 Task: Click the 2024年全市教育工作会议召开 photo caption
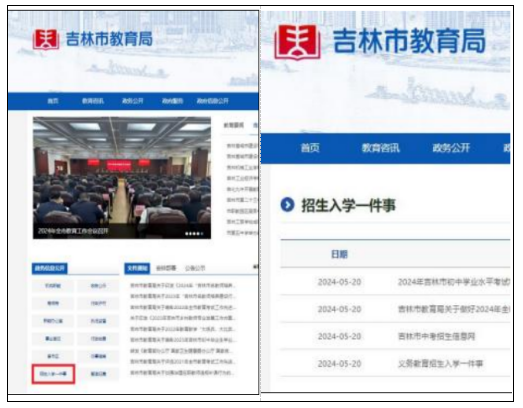click(73, 231)
